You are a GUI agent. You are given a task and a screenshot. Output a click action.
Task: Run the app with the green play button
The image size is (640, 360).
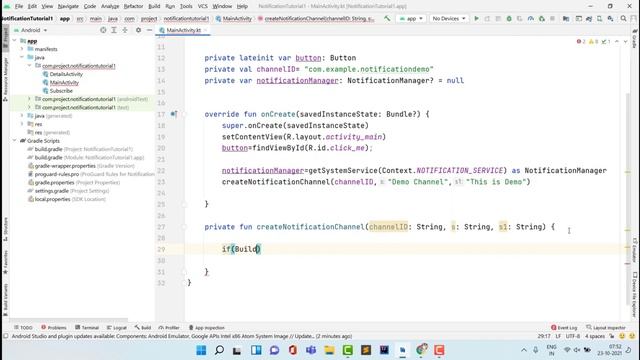point(476,18)
